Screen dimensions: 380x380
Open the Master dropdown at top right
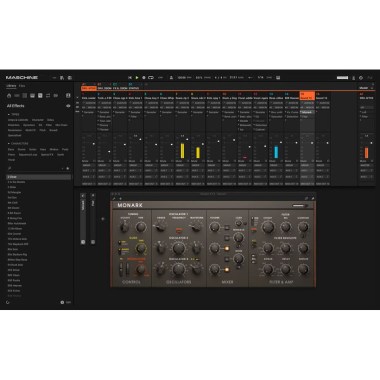(x=366, y=88)
